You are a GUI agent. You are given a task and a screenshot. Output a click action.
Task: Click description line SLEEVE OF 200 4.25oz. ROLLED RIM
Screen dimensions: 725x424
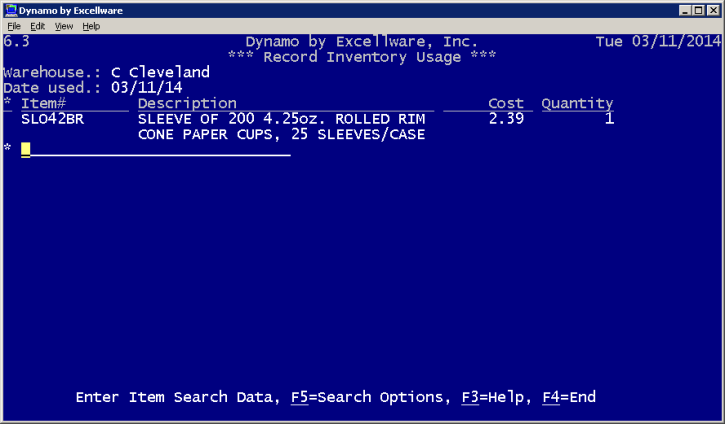282,119
